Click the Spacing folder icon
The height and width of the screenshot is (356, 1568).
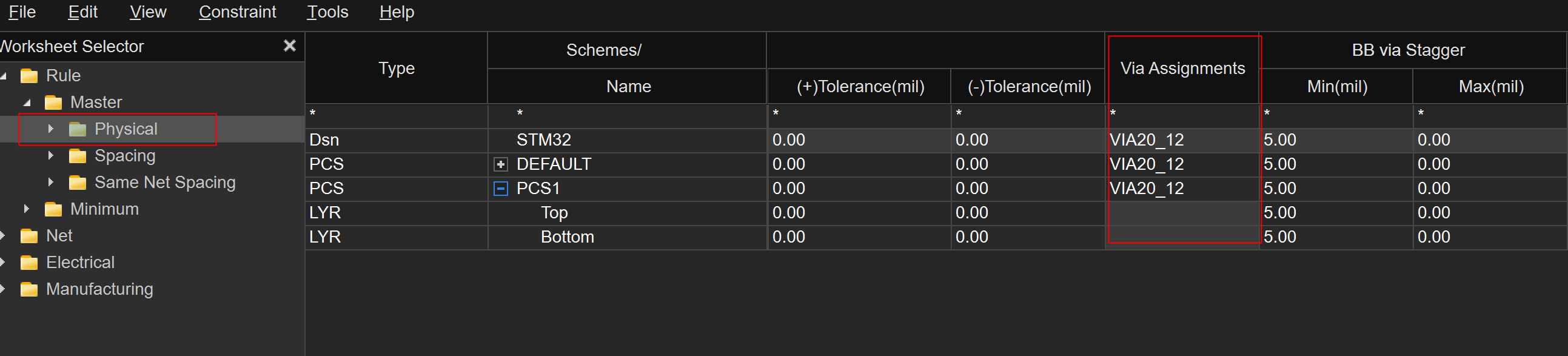[x=77, y=156]
